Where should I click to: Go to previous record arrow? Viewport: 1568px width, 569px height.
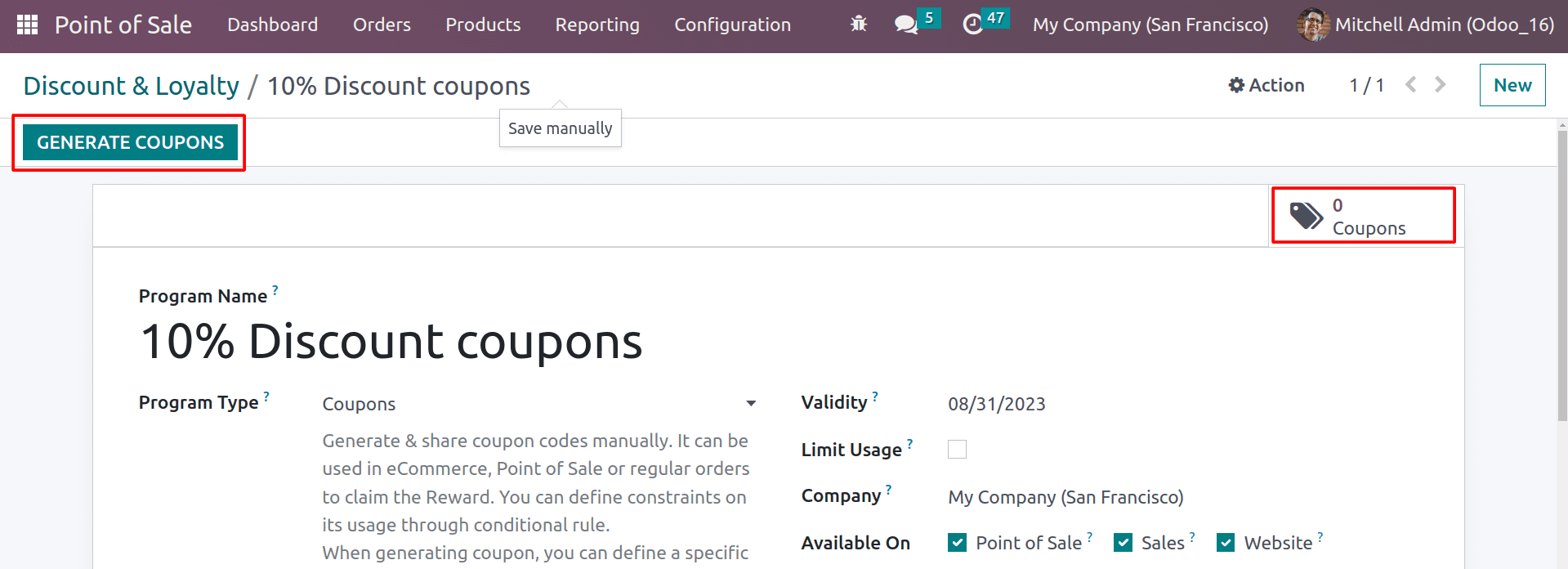(1410, 84)
